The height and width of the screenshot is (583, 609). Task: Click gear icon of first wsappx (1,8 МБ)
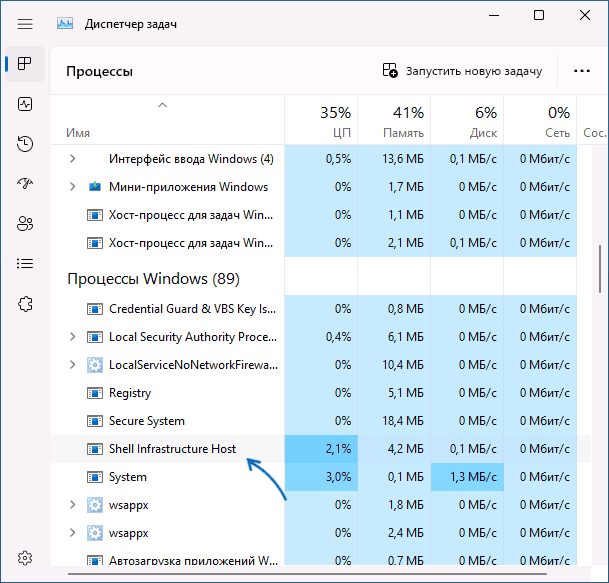95,505
